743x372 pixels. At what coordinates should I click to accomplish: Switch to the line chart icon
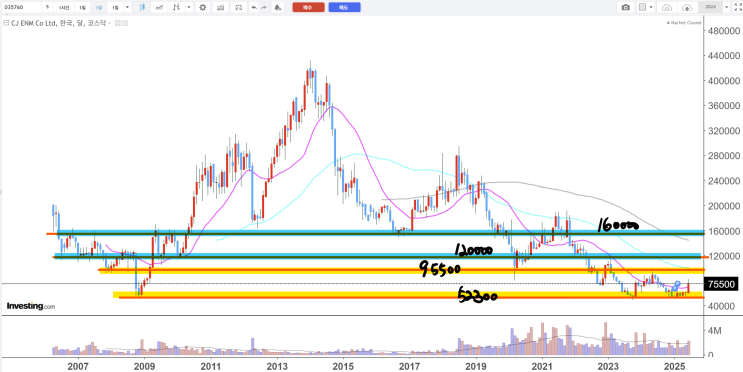[160, 7]
